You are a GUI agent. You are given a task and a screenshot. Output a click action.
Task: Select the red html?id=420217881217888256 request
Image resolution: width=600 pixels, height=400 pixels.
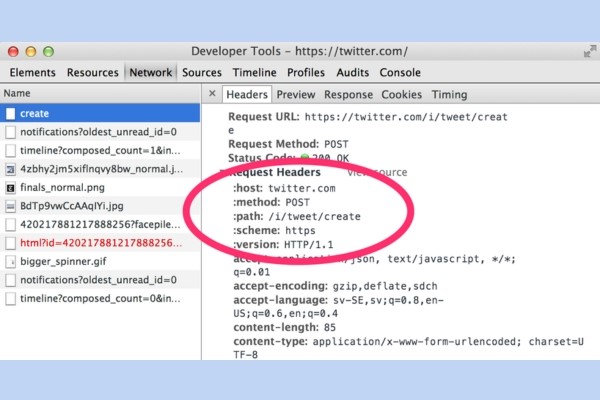point(100,243)
